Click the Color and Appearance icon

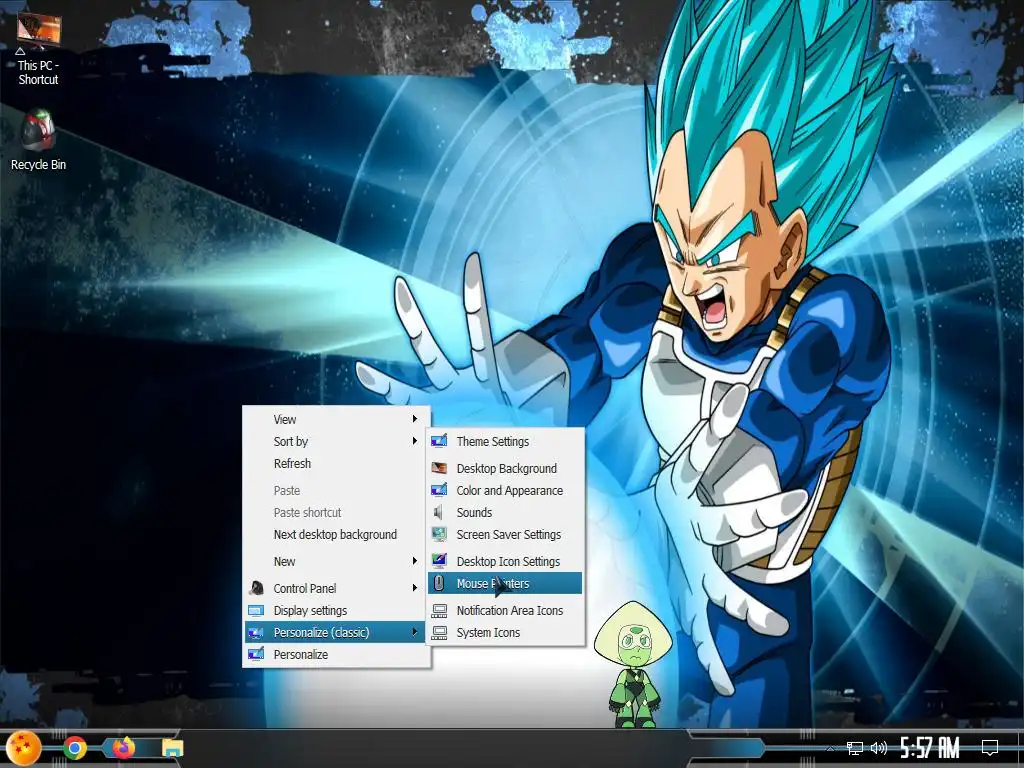(x=440, y=490)
